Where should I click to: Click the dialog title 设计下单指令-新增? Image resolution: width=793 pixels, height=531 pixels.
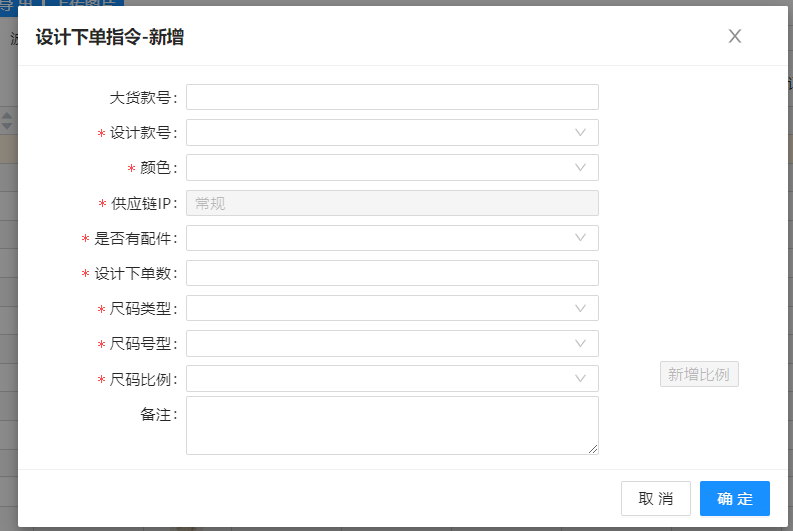pos(109,38)
